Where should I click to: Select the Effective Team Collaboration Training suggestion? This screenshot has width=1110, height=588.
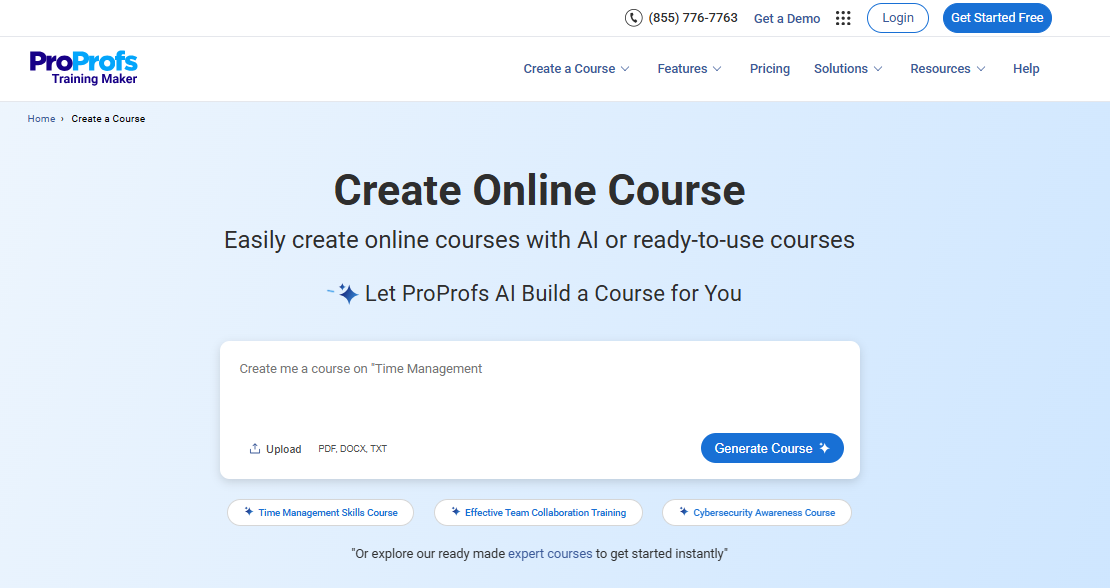538,512
